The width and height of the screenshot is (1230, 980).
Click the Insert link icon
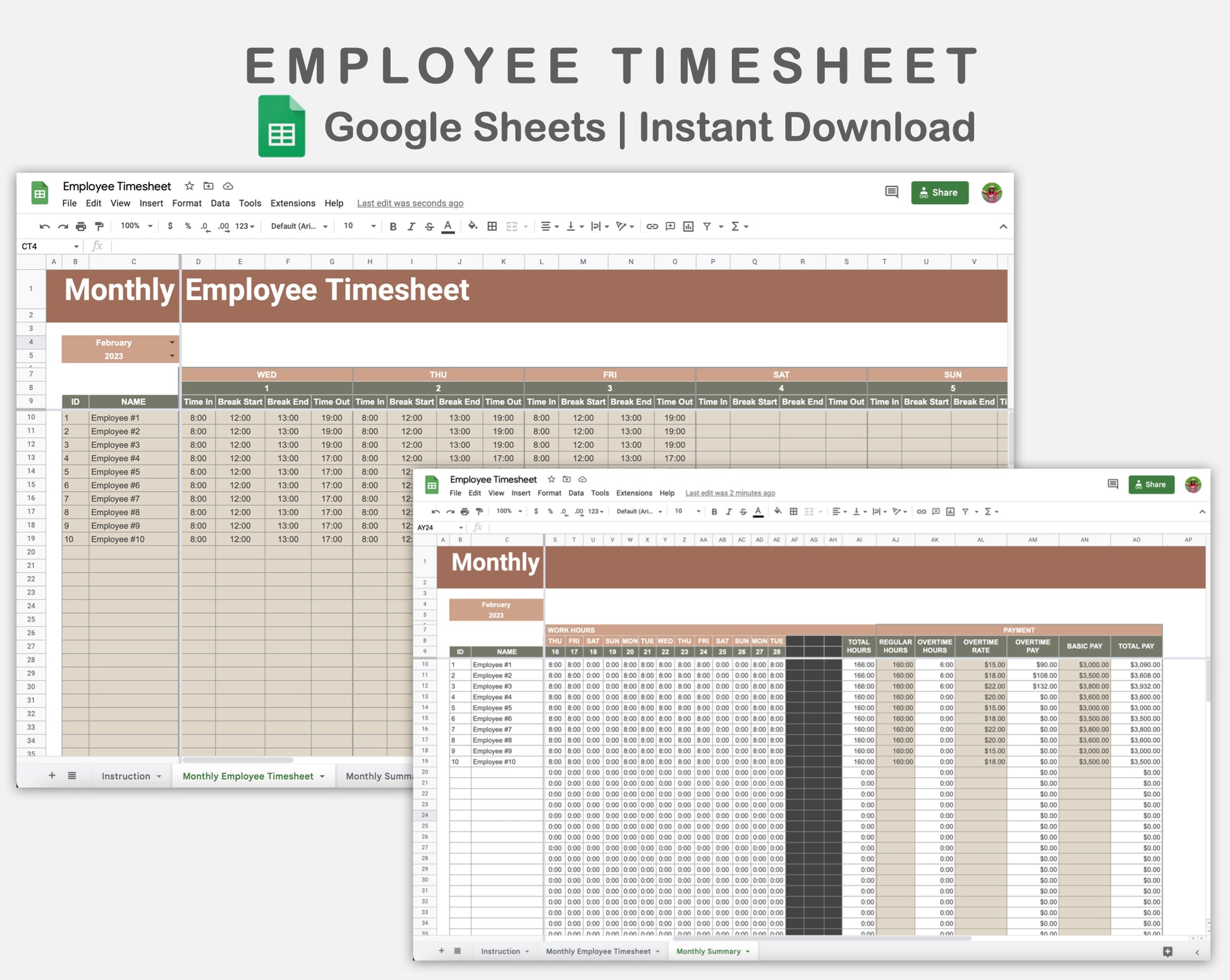(x=652, y=226)
